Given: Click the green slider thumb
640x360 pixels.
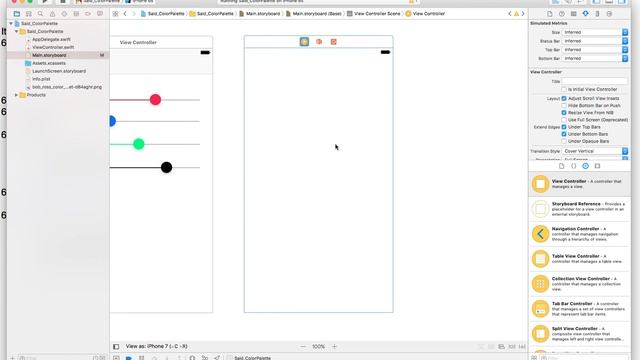Looking at the screenshot, I should pos(139,144).
